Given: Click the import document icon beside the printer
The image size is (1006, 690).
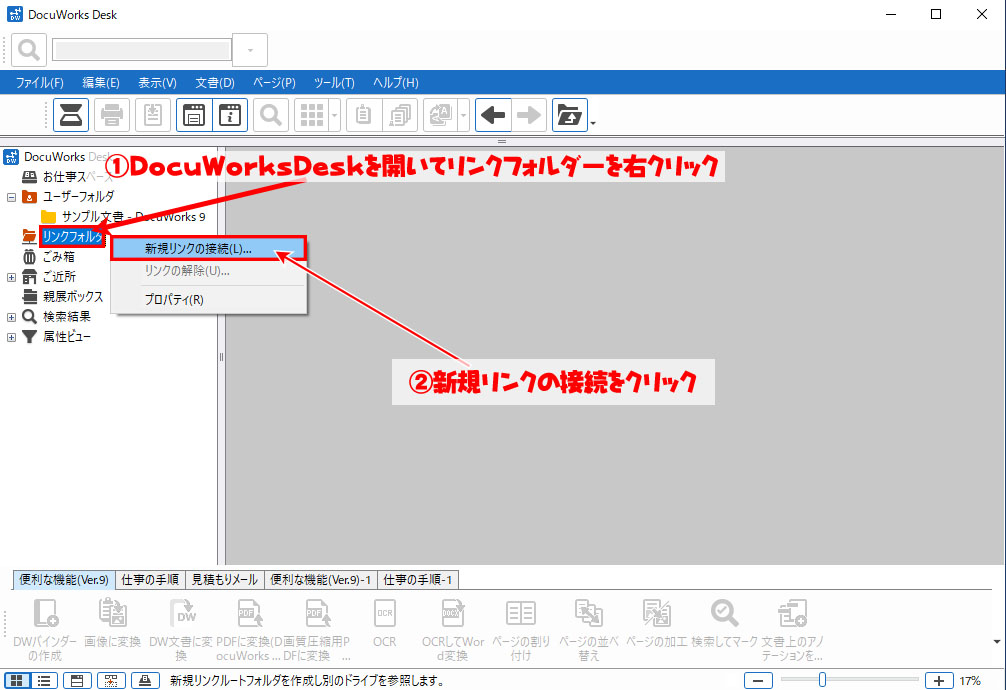Looking at the screenshot, I should (153, 116).
